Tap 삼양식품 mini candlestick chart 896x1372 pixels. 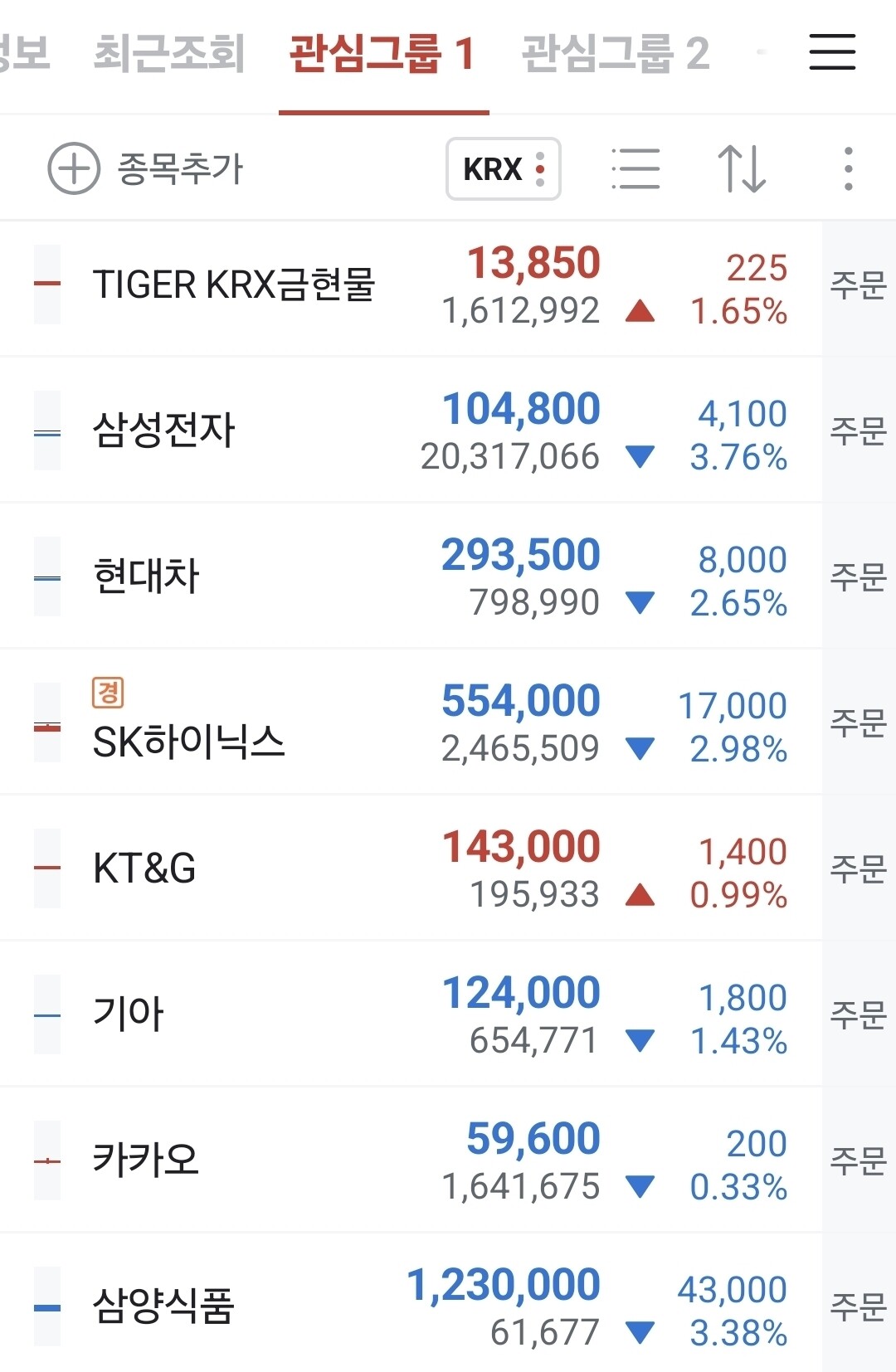47,1306
